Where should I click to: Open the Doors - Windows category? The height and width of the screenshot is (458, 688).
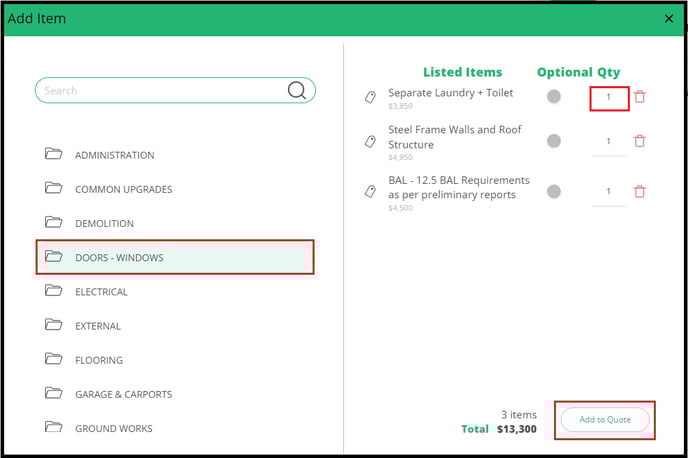[175, 257]
